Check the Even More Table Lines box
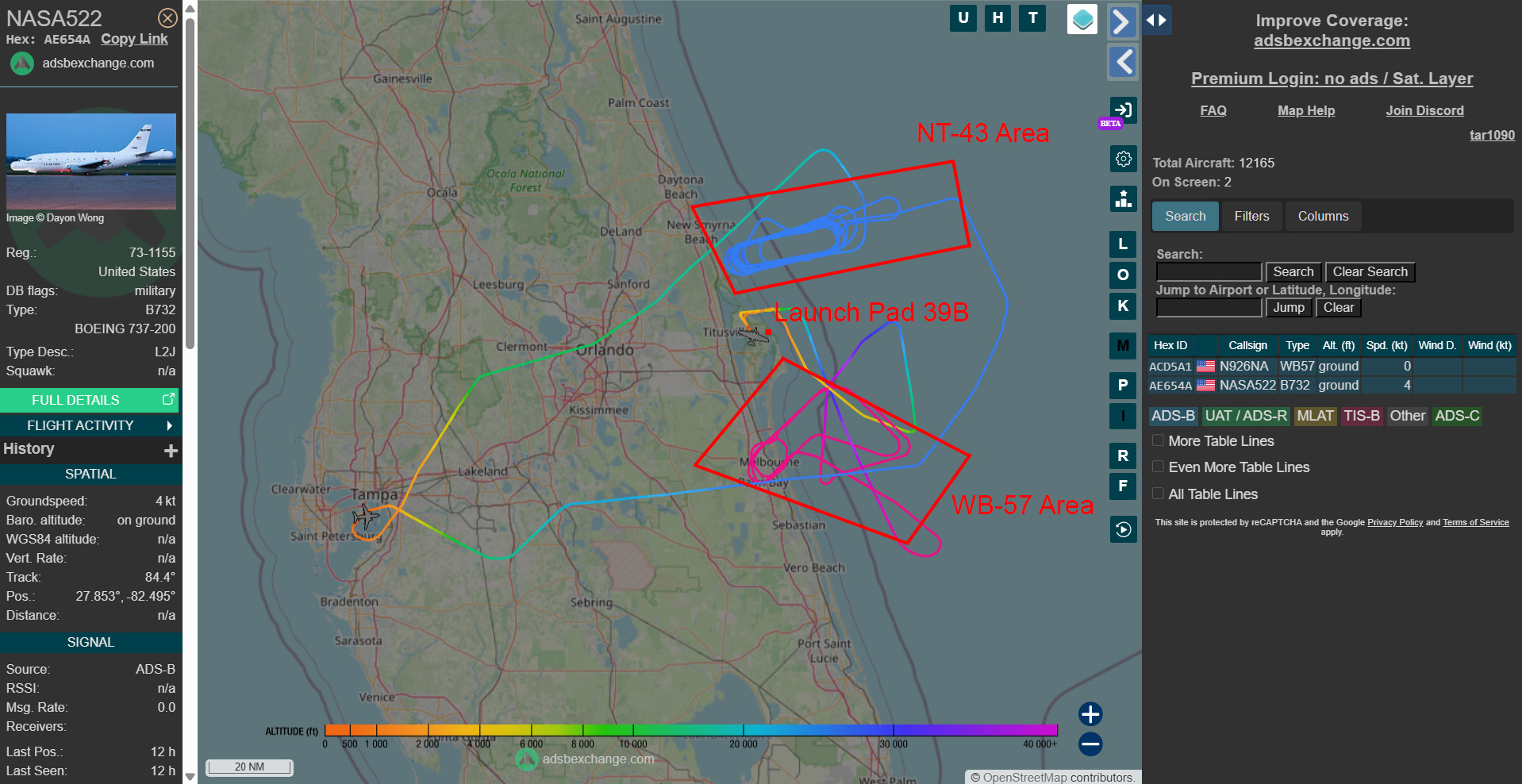This screenshot has height=784, width=1522. click(1159, 467)
